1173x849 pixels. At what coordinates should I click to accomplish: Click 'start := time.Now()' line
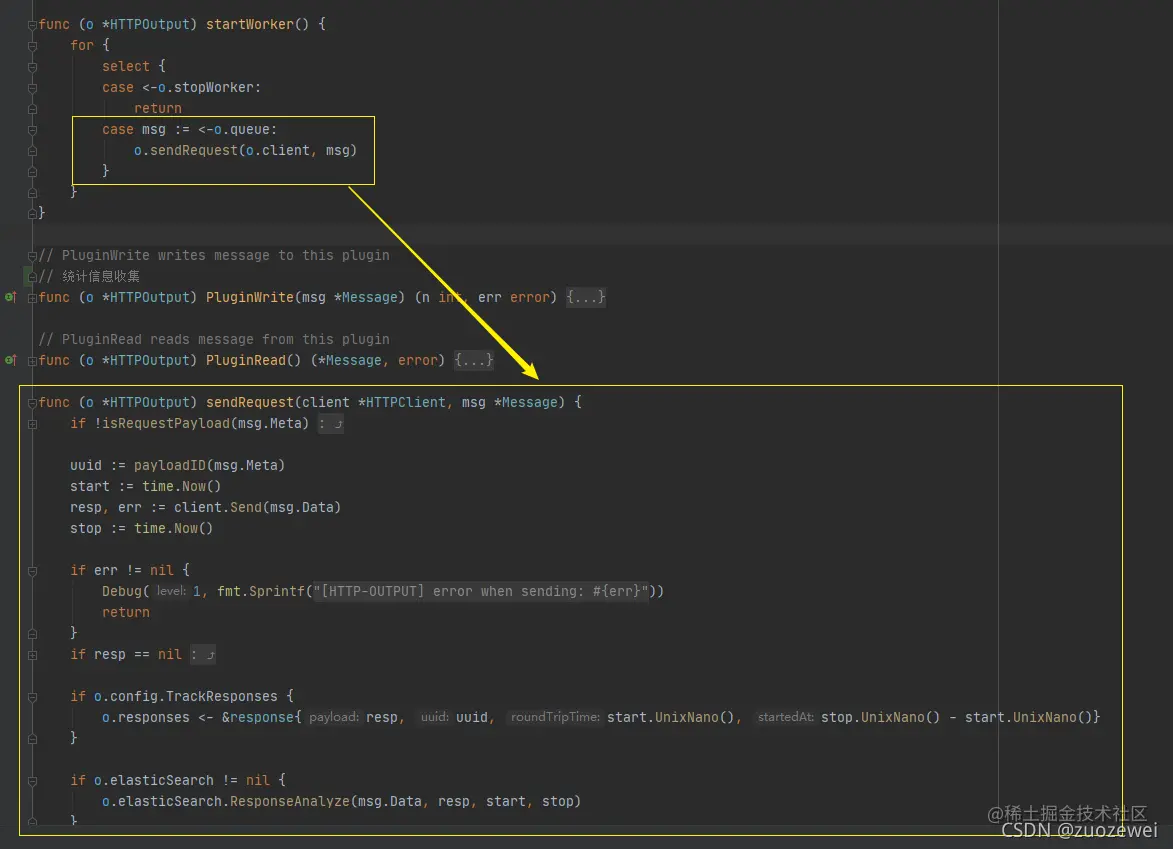coord(146,485)
